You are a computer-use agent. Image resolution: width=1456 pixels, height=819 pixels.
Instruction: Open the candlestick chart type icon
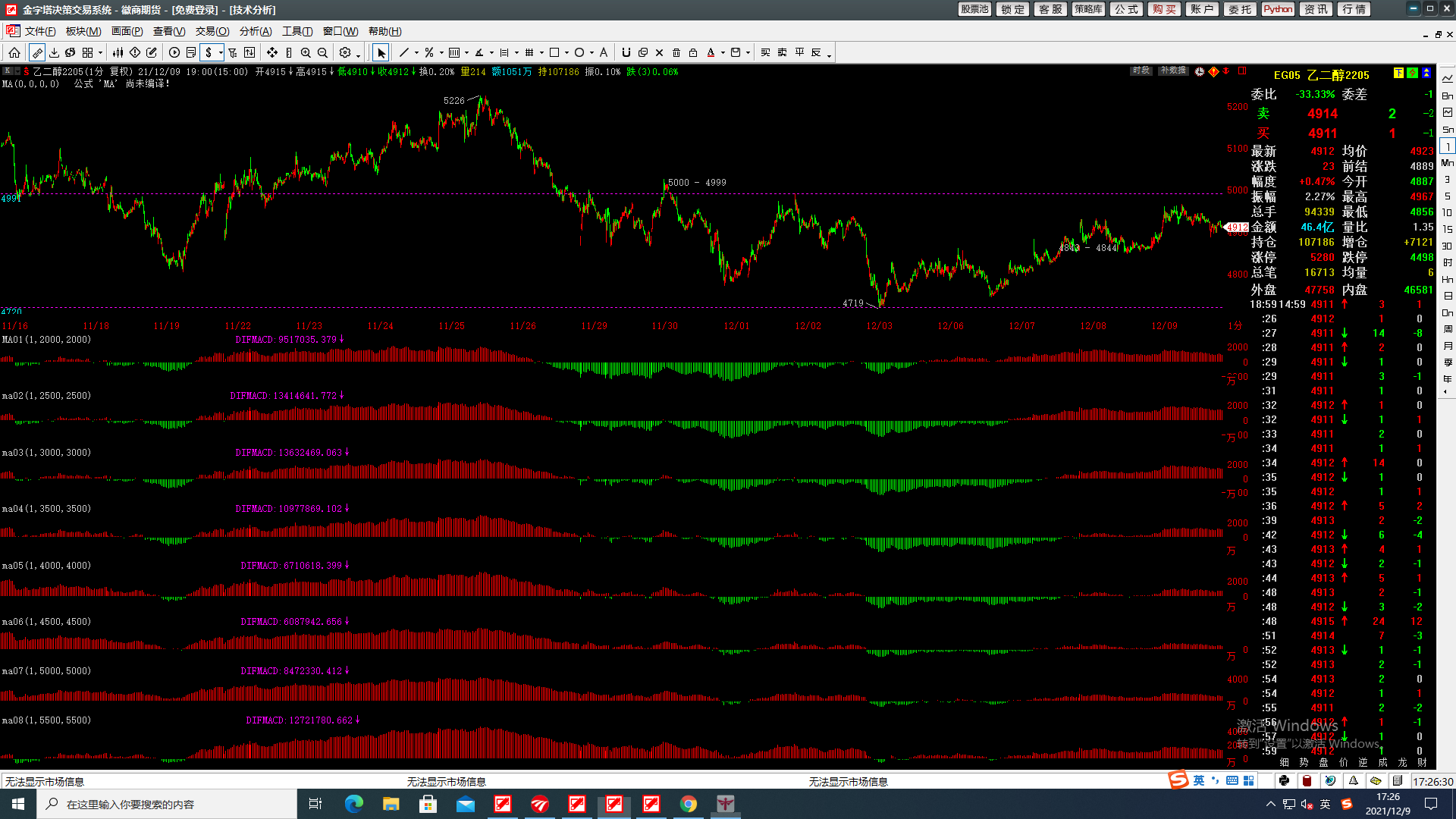point(118,52)
